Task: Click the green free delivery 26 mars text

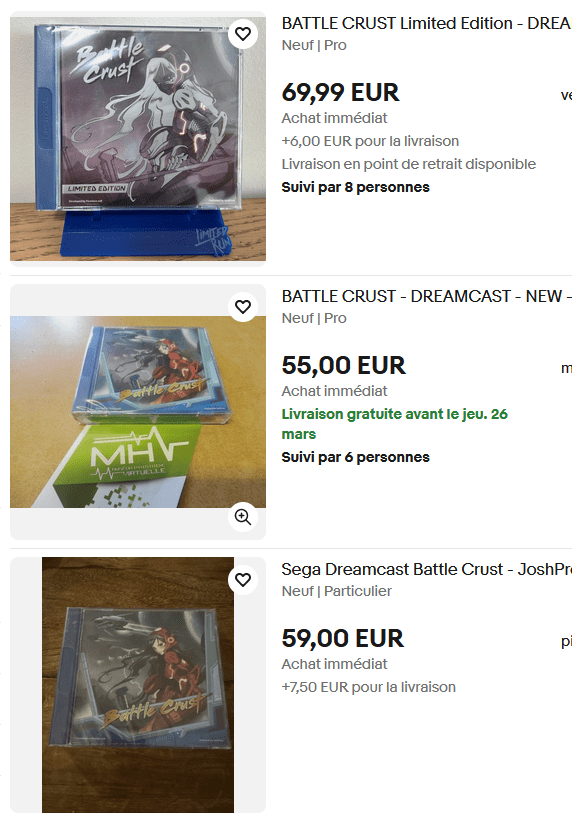Action: 395,424
